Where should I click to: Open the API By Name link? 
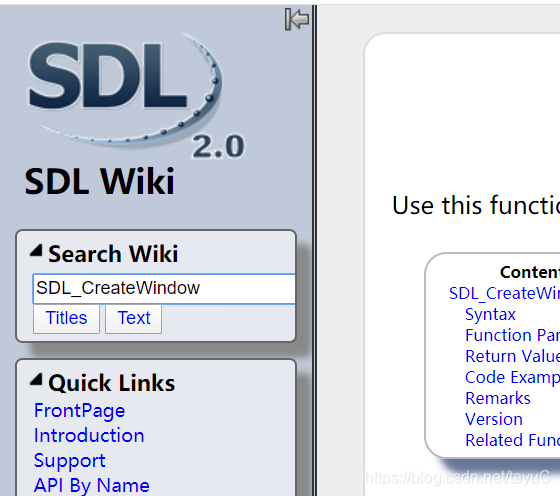[x=91, y=485]
